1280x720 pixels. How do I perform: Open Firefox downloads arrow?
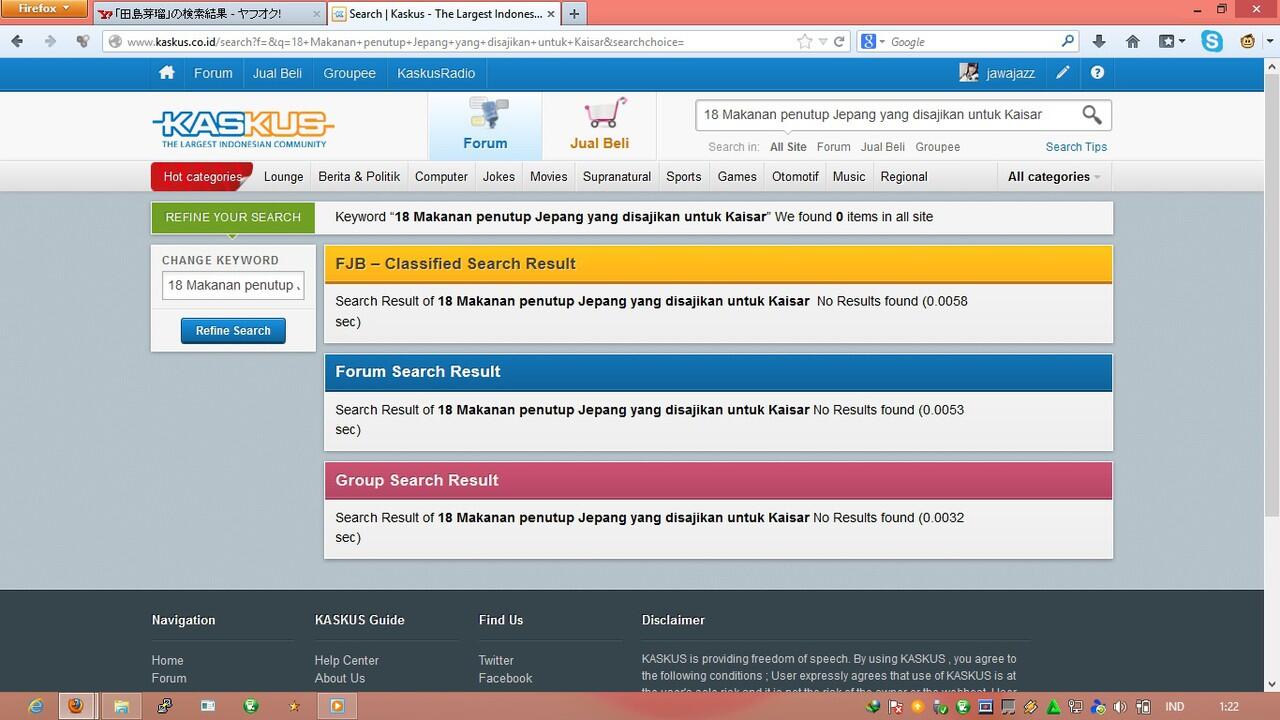coord(1099,41)
